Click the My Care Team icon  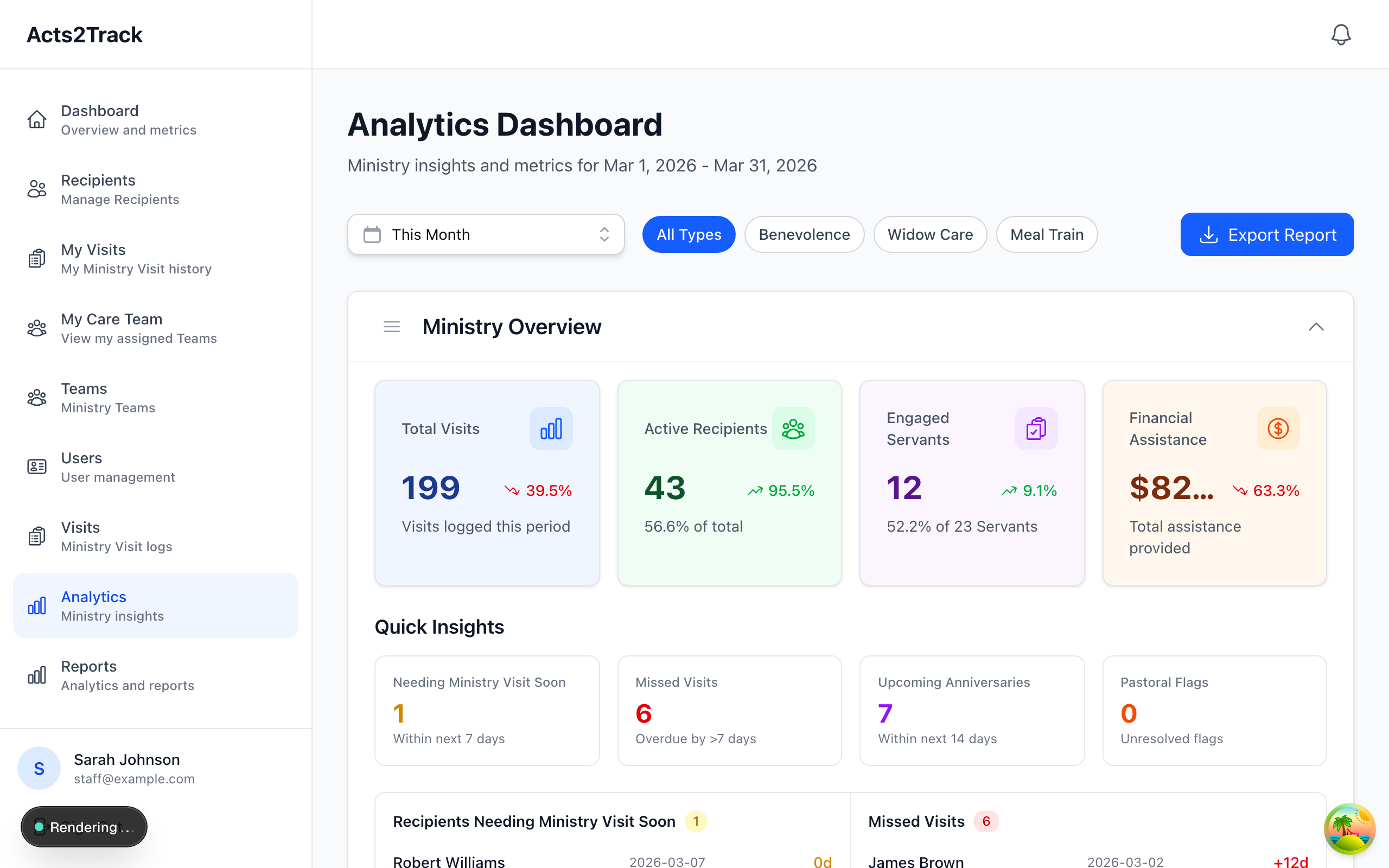pyautogui.click(x=37, y=328)
